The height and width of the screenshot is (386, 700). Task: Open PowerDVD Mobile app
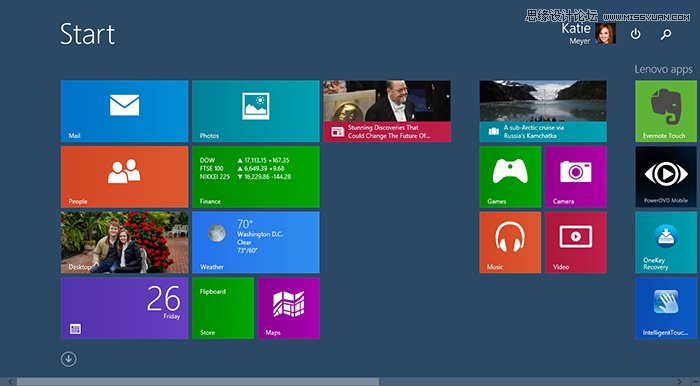click(666, 177)
